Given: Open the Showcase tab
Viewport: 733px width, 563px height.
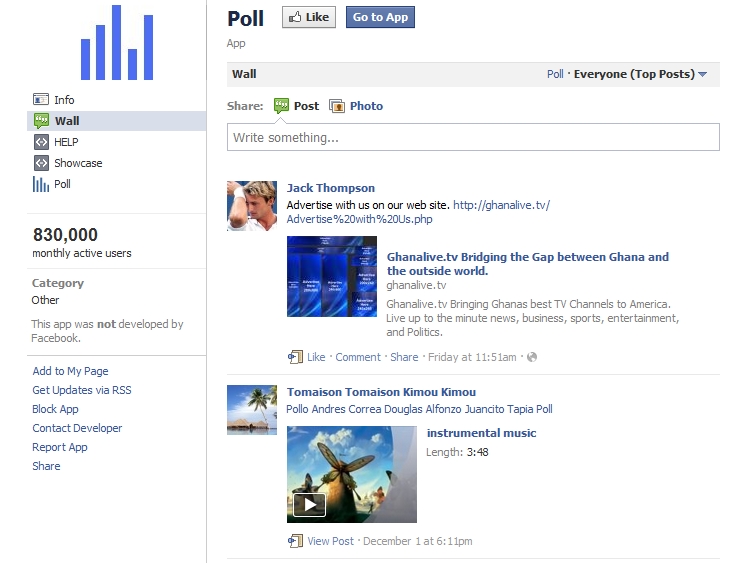Looking at the screenshot, I should pos(78,163).
